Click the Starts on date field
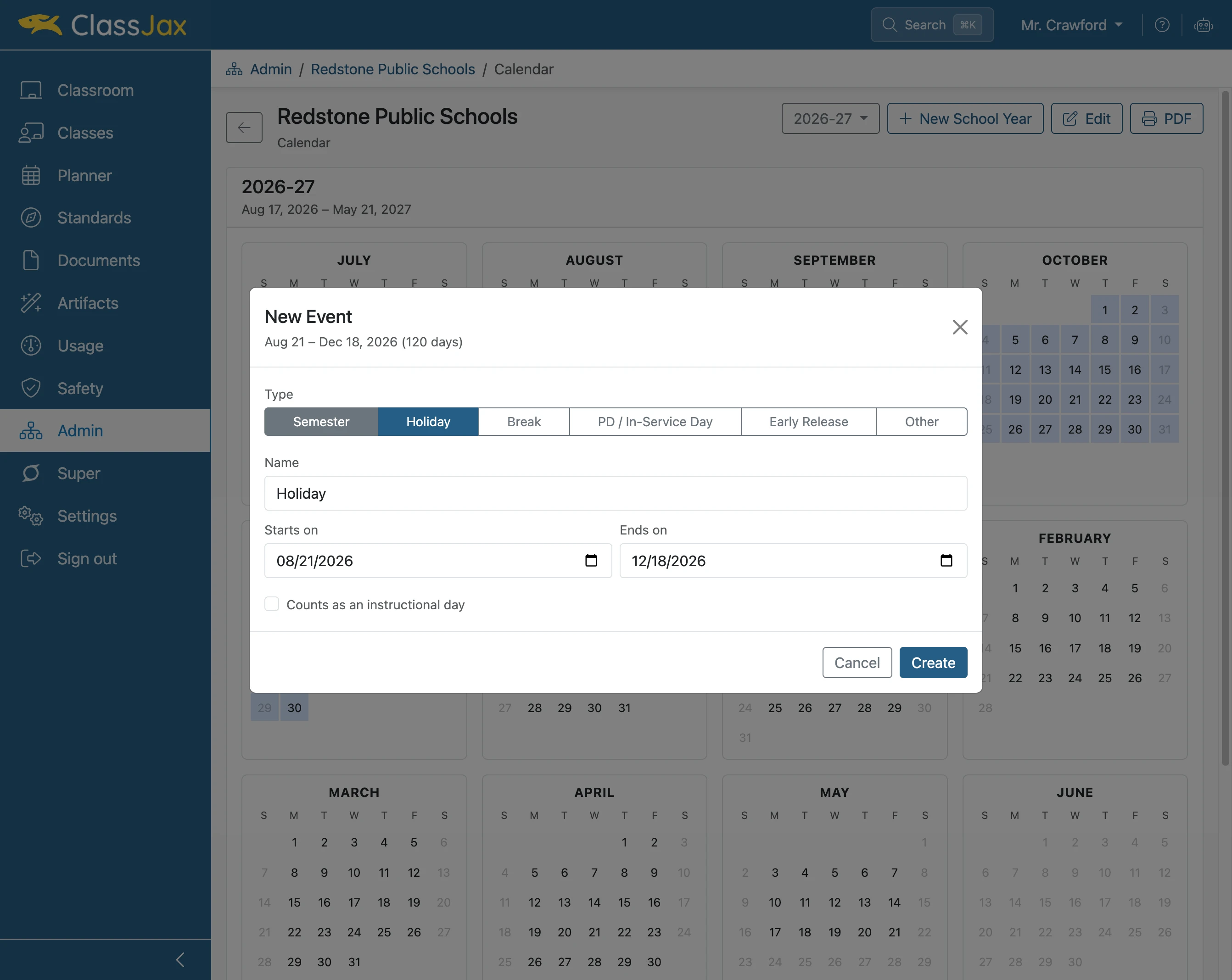This screenshot has width=1232, height=980. [x=438, y=561]
